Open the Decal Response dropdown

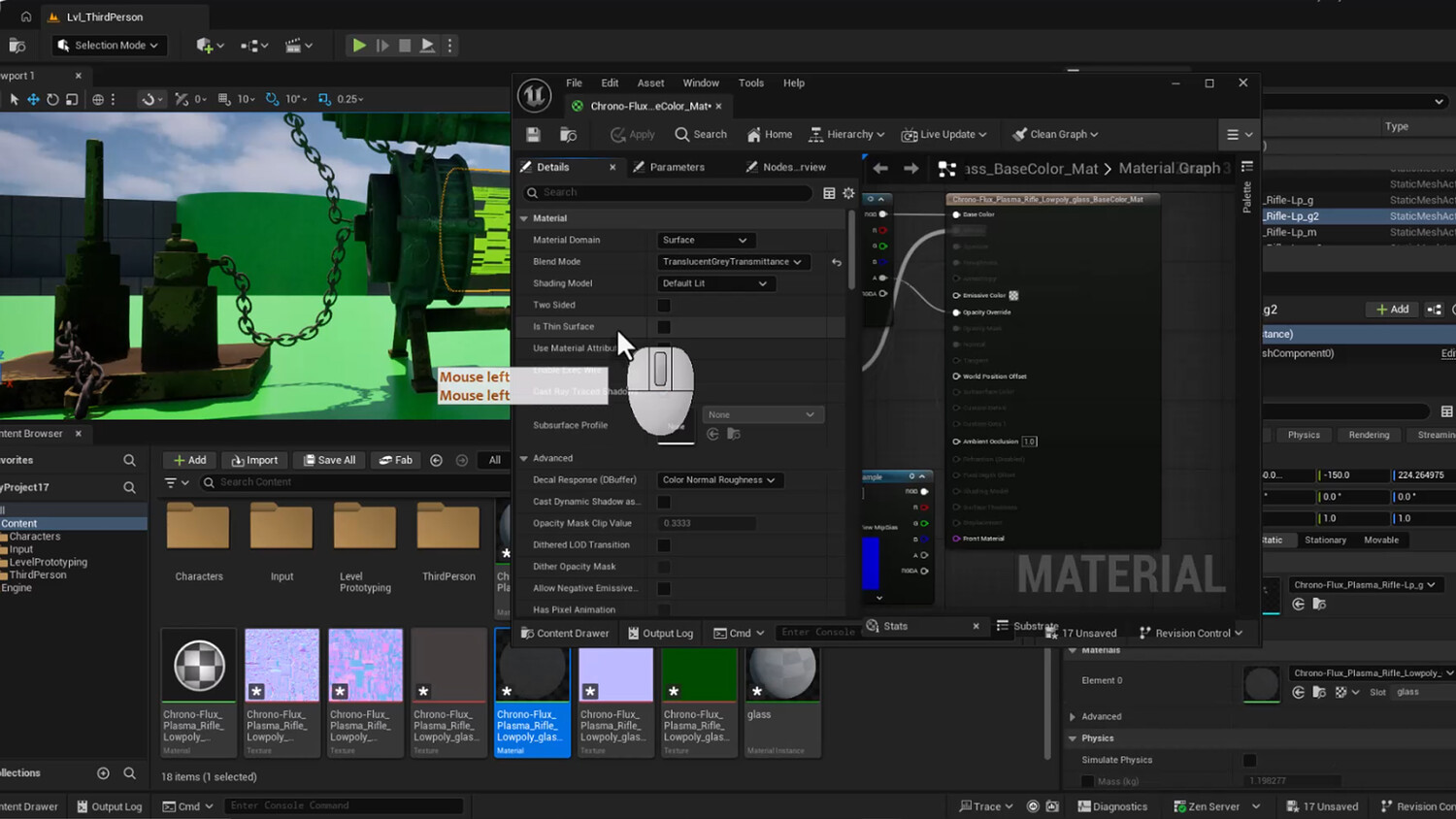click(x=719, y=480)
